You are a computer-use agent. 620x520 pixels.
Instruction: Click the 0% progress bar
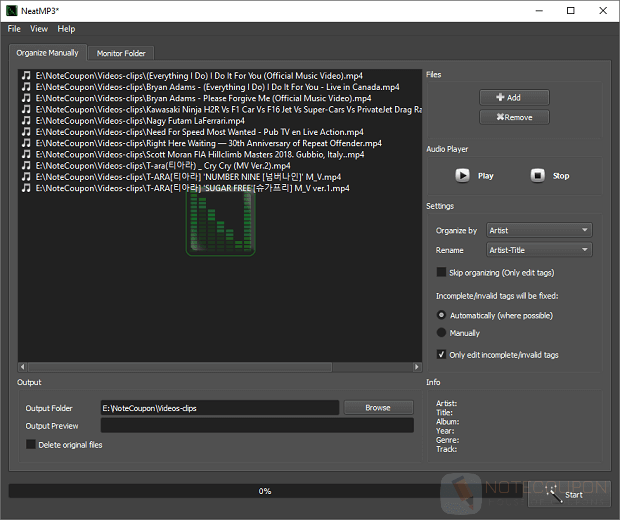[x=265, y=491]
